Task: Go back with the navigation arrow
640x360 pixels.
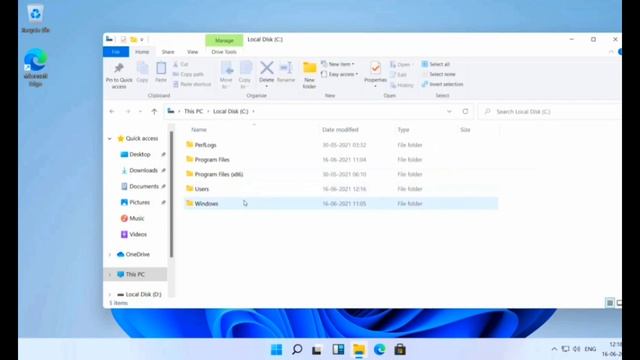Action: coord(112,111)
